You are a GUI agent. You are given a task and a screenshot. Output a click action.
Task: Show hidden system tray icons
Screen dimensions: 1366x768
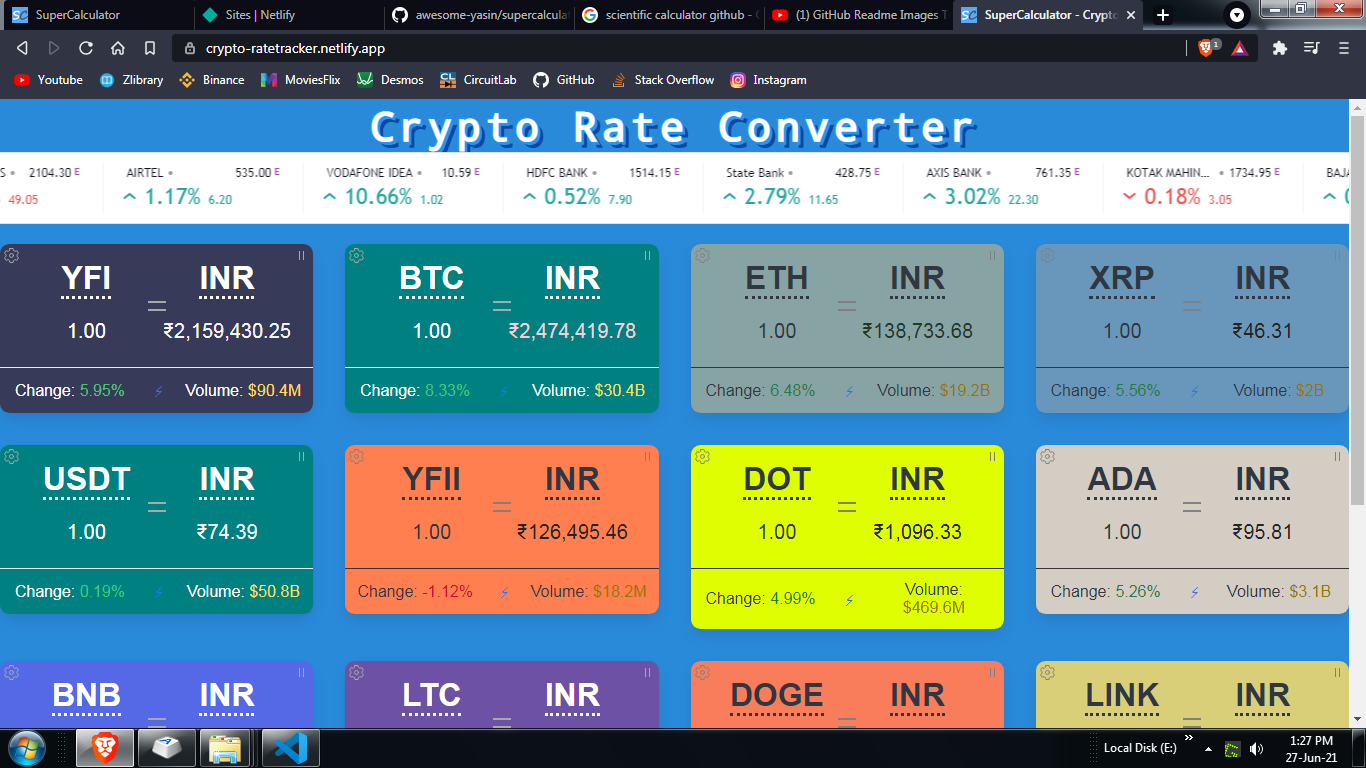[1208, 748]
